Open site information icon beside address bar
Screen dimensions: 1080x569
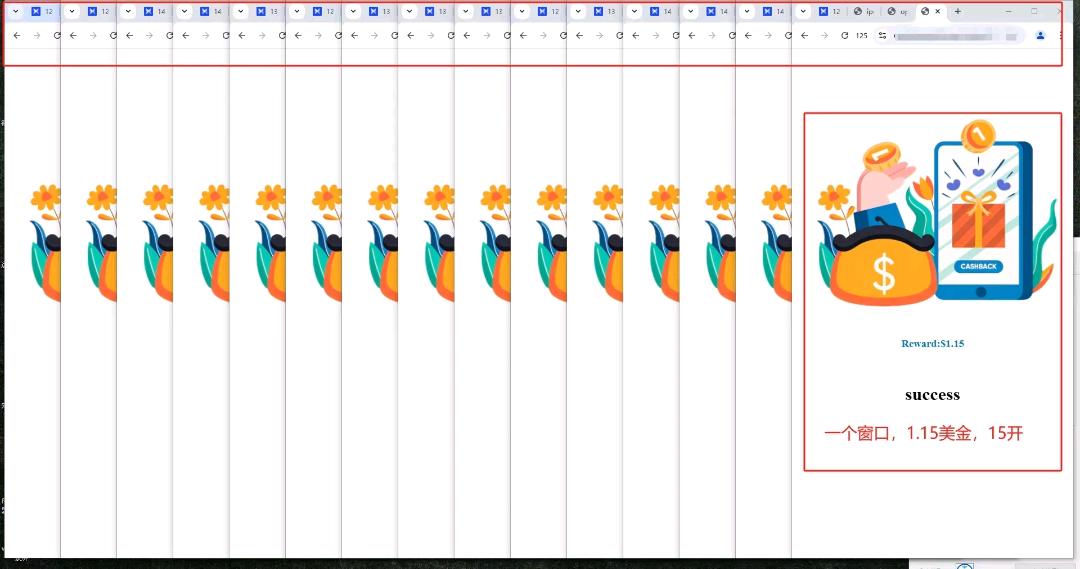[x=883, y=35]
